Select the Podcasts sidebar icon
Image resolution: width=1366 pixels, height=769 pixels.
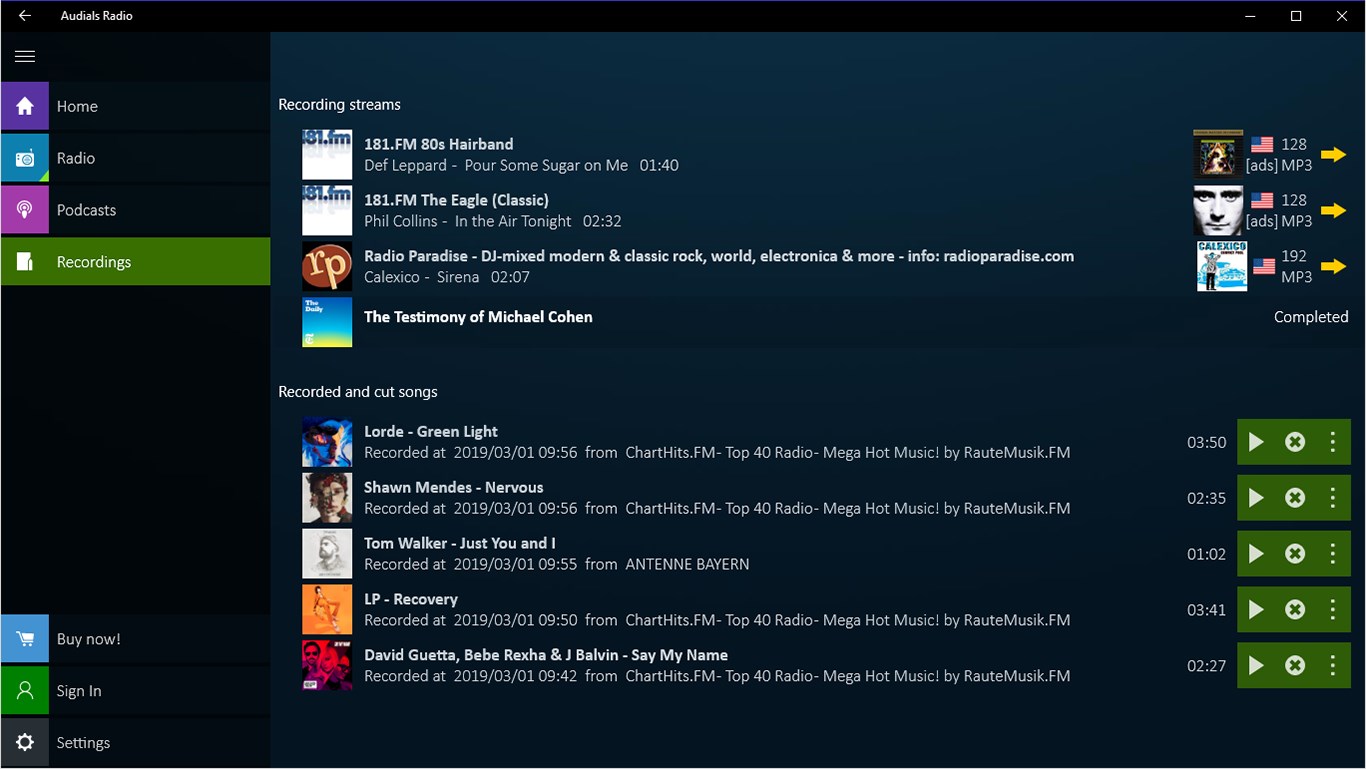click(25, 209)
